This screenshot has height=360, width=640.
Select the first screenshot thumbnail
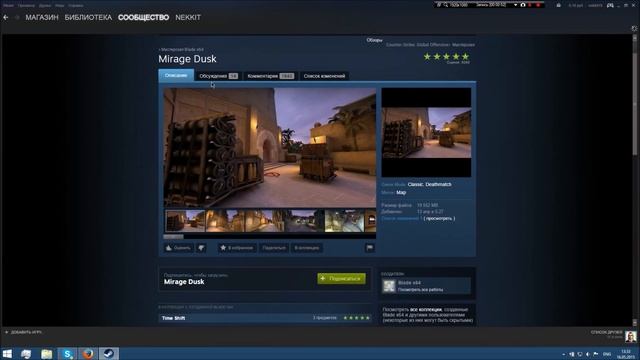[x=185, y=221]
